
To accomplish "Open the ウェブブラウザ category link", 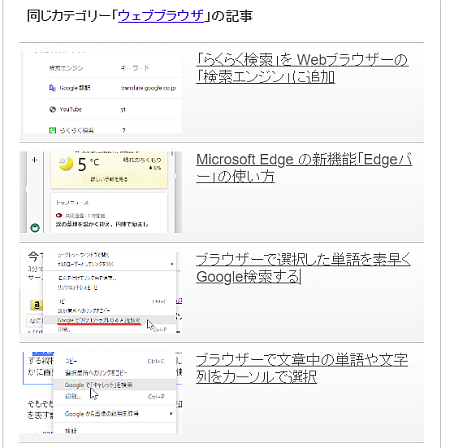I will (161, 16).
